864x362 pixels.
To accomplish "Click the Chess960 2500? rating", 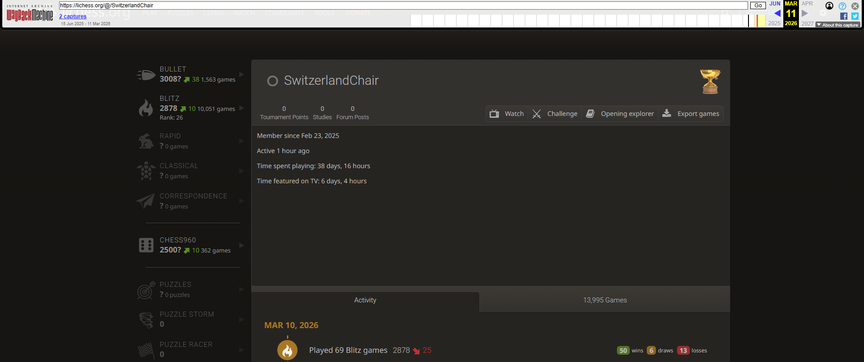I will 170,250.
